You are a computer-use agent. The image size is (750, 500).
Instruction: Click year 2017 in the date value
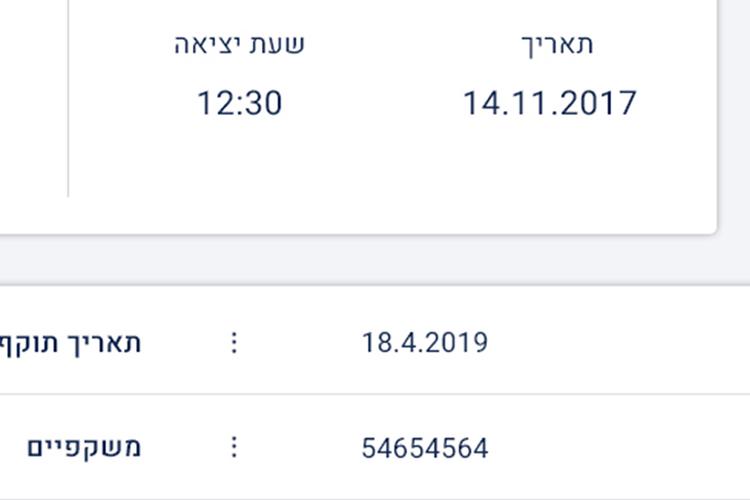click(598, 103)
